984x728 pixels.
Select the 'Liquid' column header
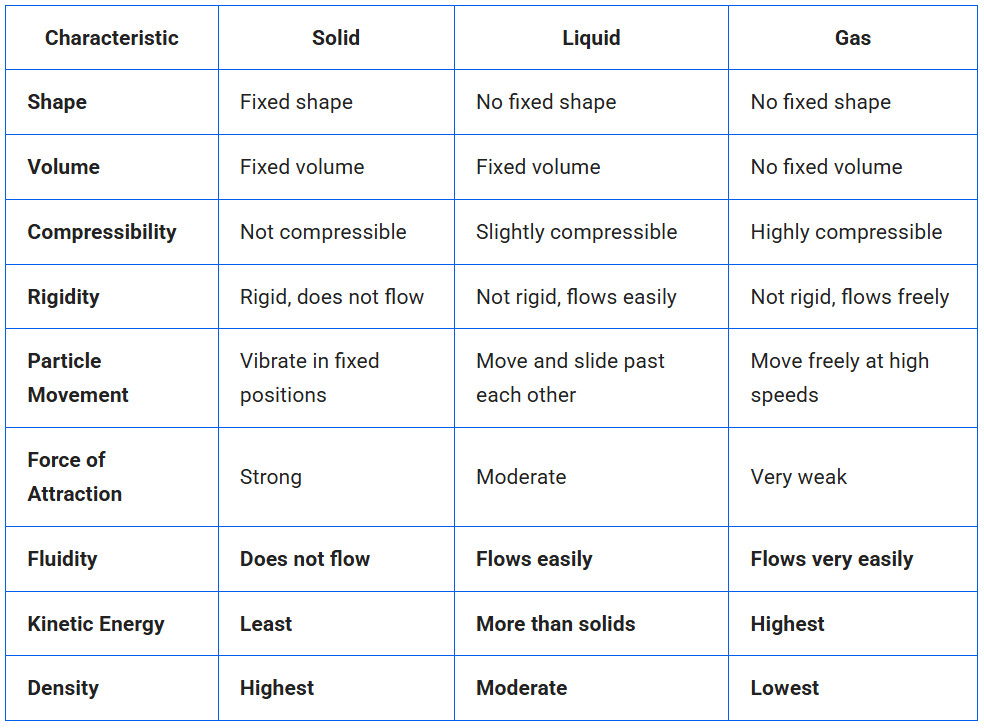pyautogui.click(x=591, y=38)
